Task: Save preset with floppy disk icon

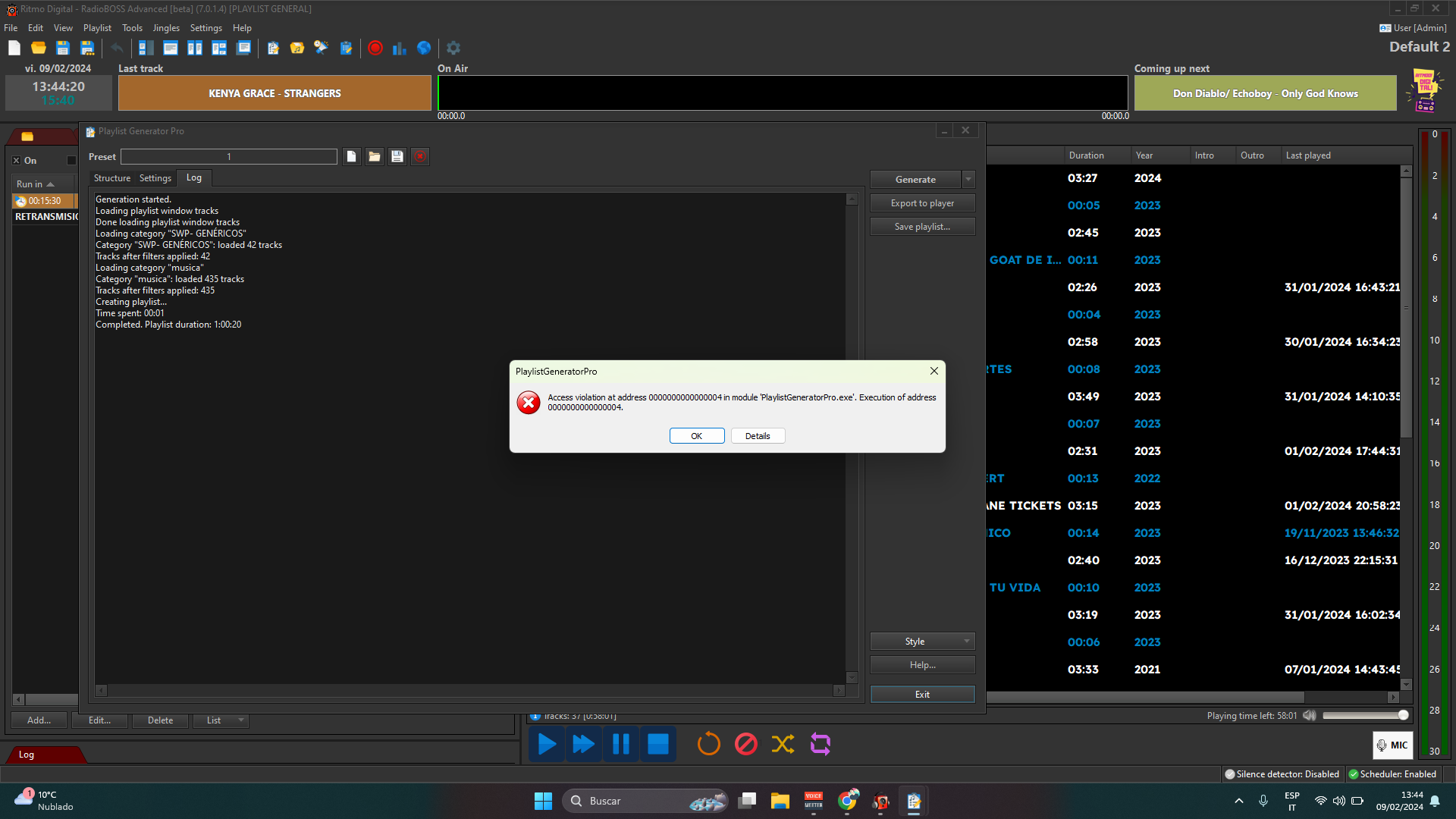Action: (x=397, y=156)
